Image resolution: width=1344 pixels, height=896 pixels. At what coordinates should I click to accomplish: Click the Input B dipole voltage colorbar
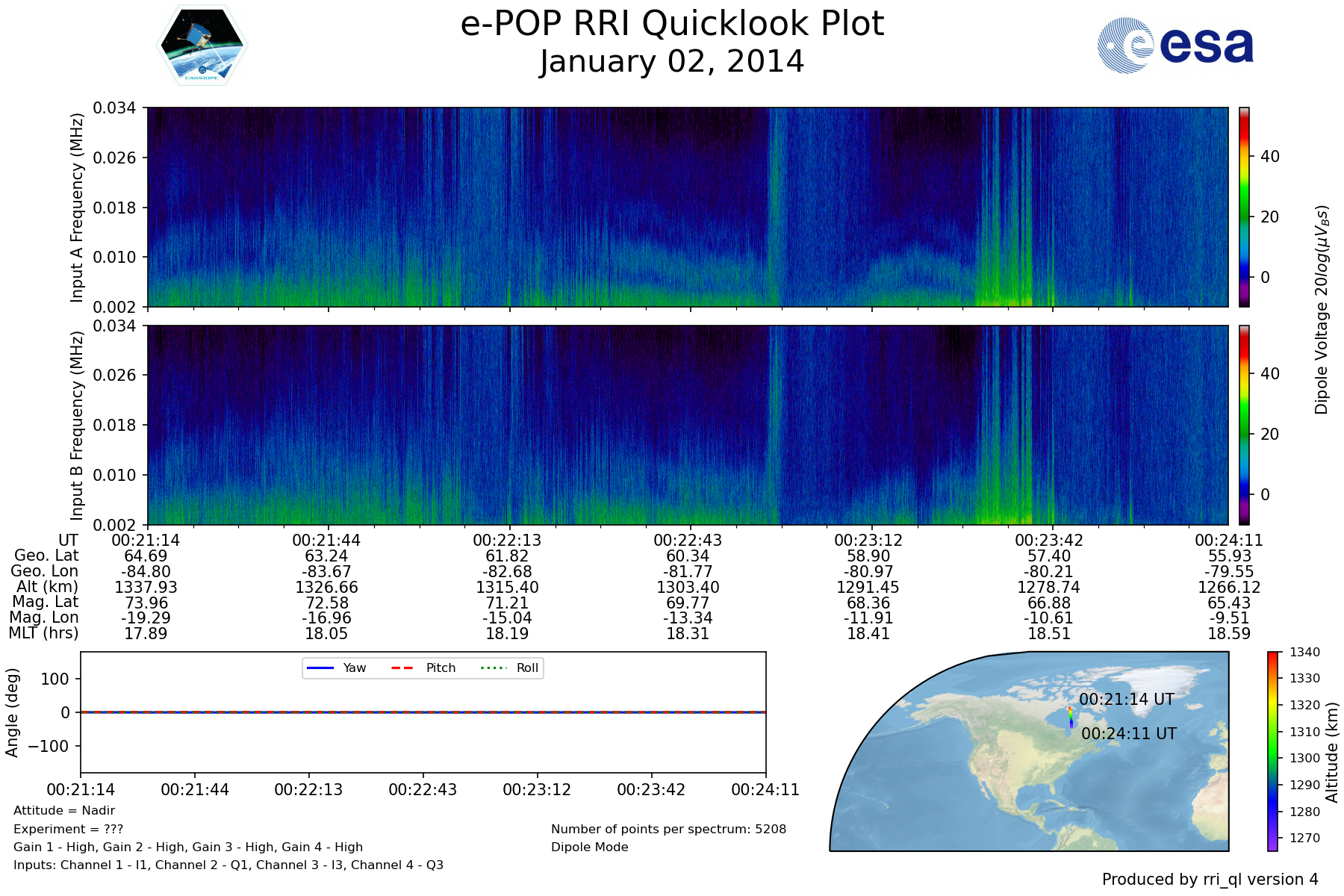(1244, 425)
